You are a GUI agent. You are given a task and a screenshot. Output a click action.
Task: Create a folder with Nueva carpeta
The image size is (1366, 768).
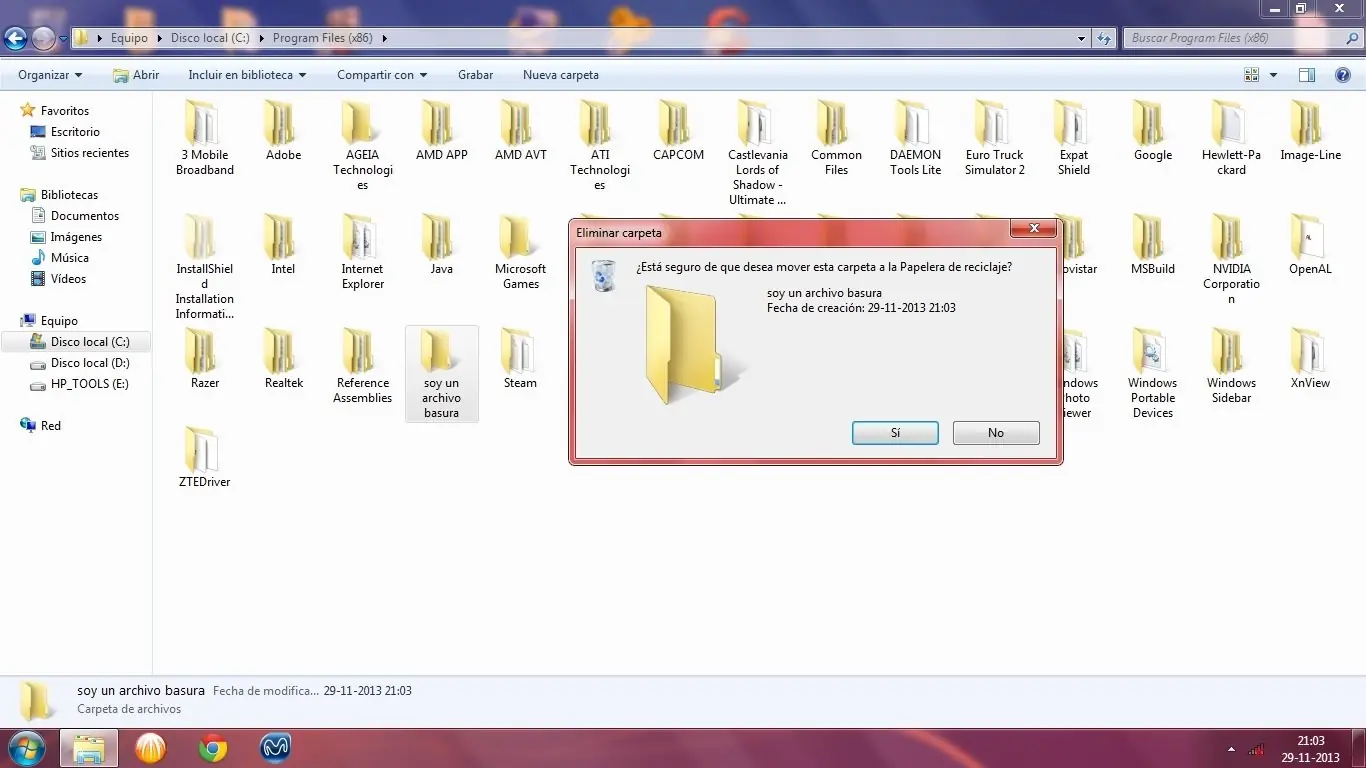[561, 75]
